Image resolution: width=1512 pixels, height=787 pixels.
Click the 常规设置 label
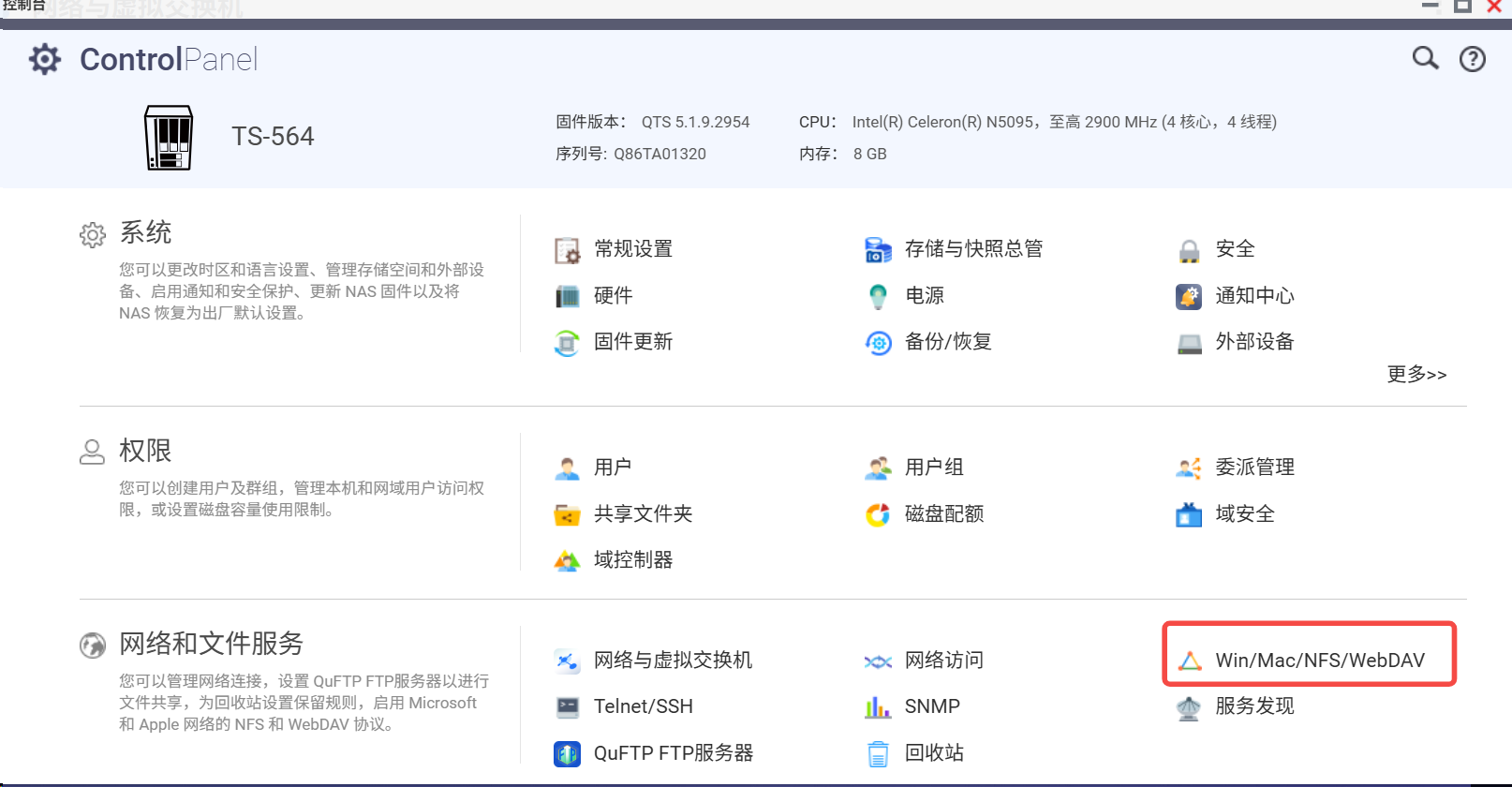point(633,249)
